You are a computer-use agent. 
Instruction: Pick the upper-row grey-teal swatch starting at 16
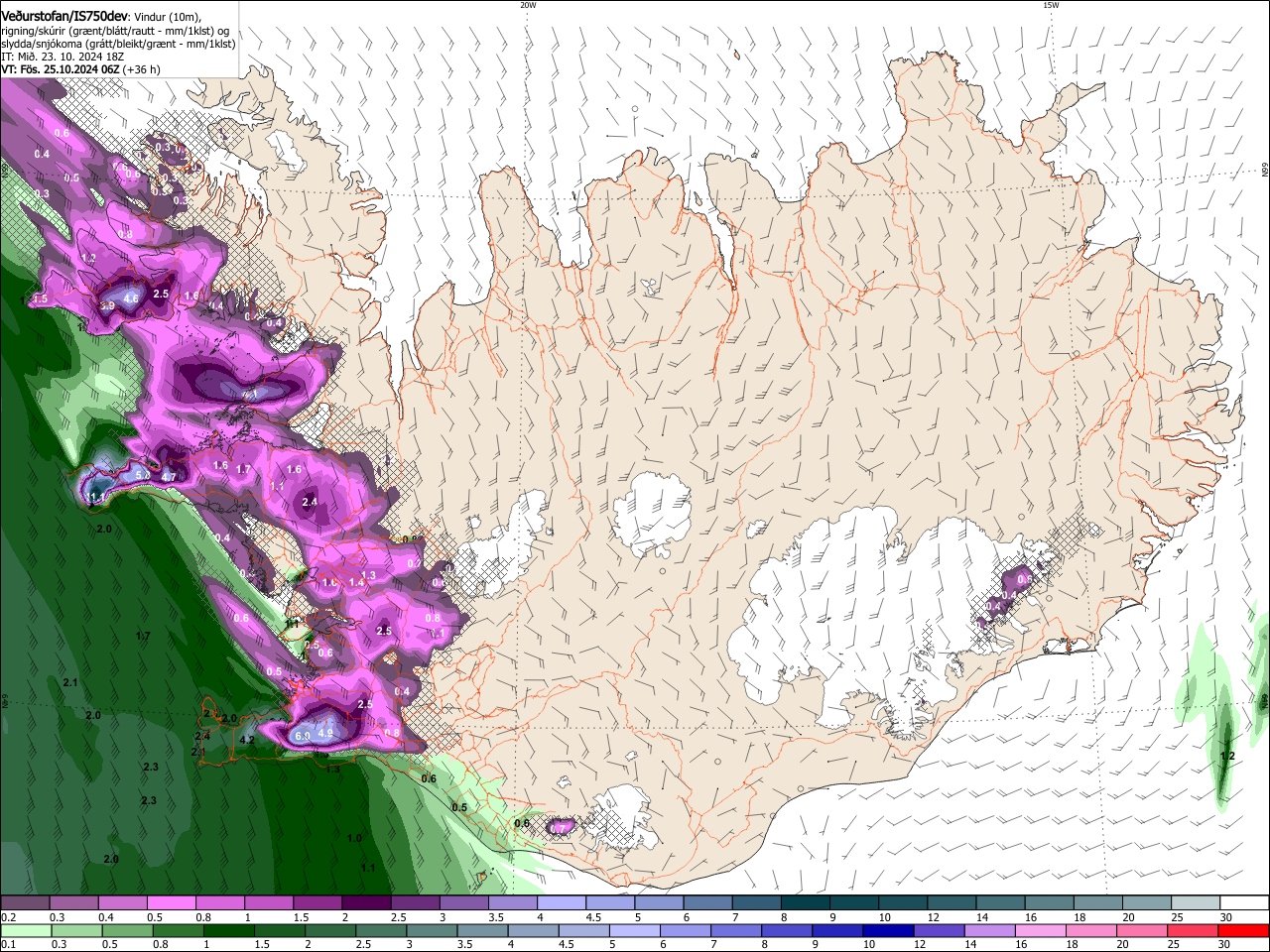coord(1050,903)
